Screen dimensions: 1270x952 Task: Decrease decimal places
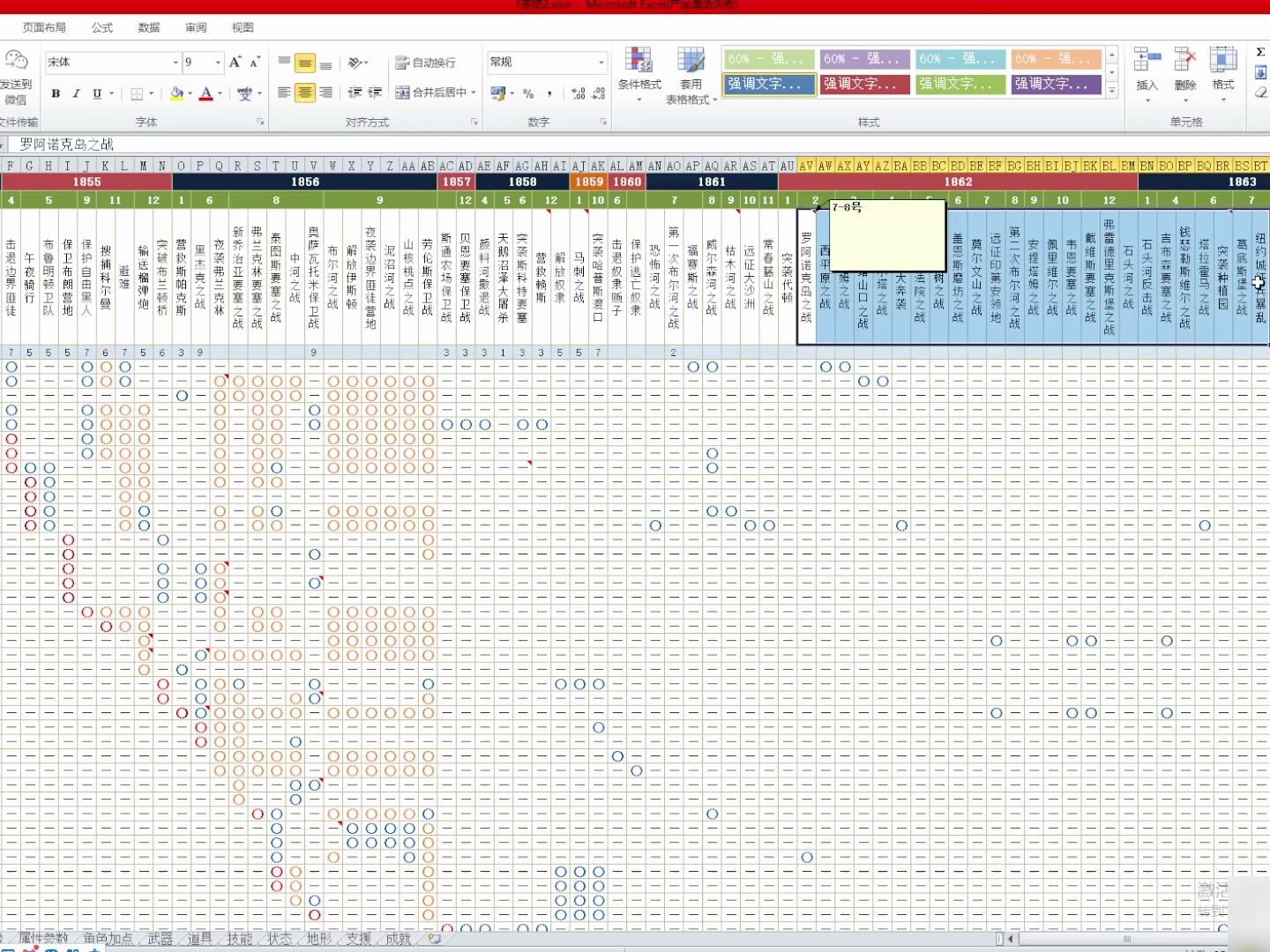[x=599, y=93]
